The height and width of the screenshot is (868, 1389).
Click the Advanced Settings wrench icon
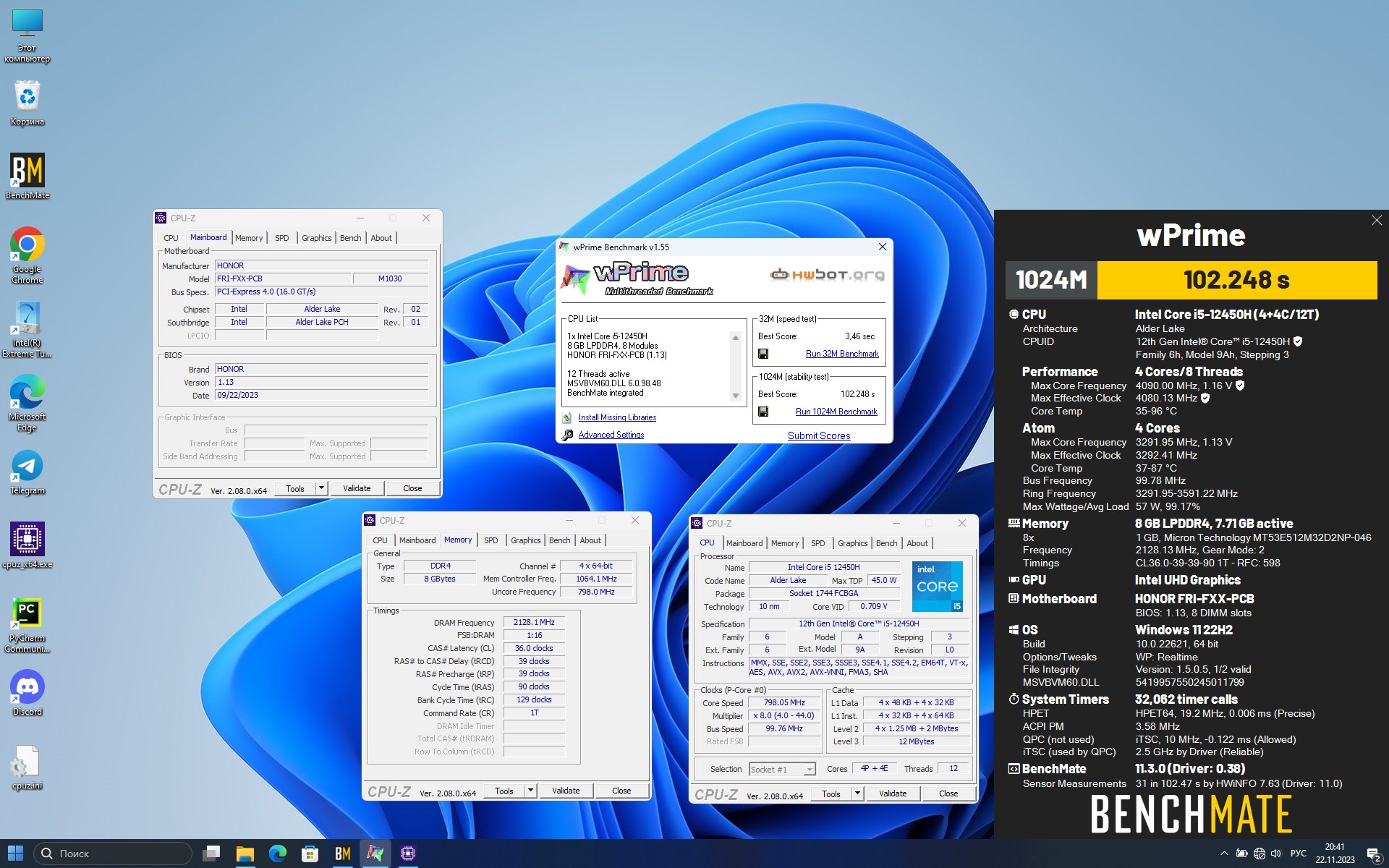[x=568, y=435]
